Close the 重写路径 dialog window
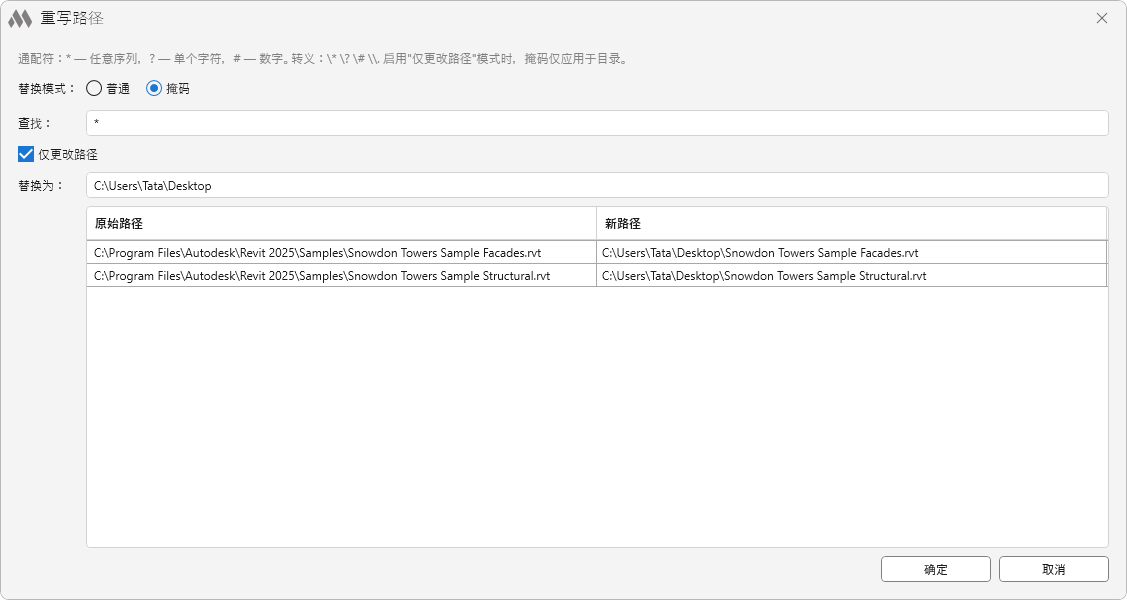The height and width of the screenshot is (600, 1127). (1102, 18)
